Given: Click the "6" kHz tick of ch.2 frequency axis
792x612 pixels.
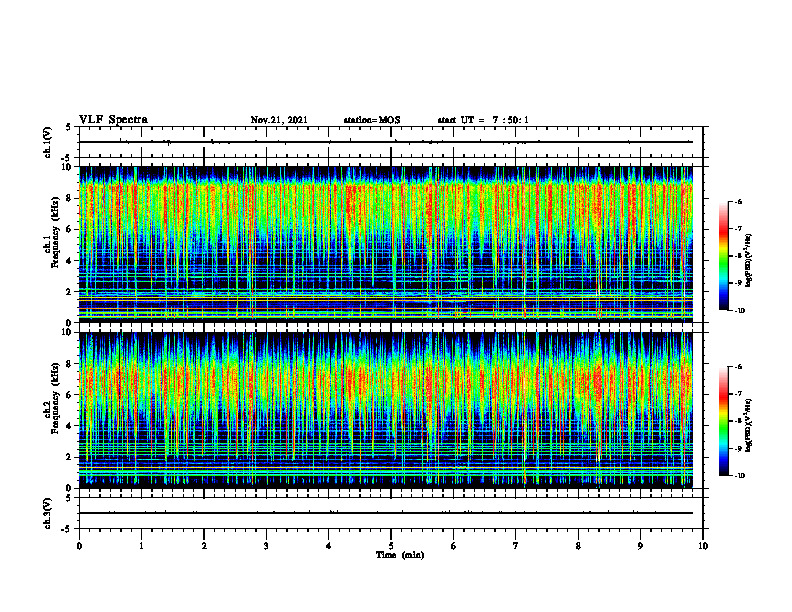Looking at the screenshot, I should (69, 395).
